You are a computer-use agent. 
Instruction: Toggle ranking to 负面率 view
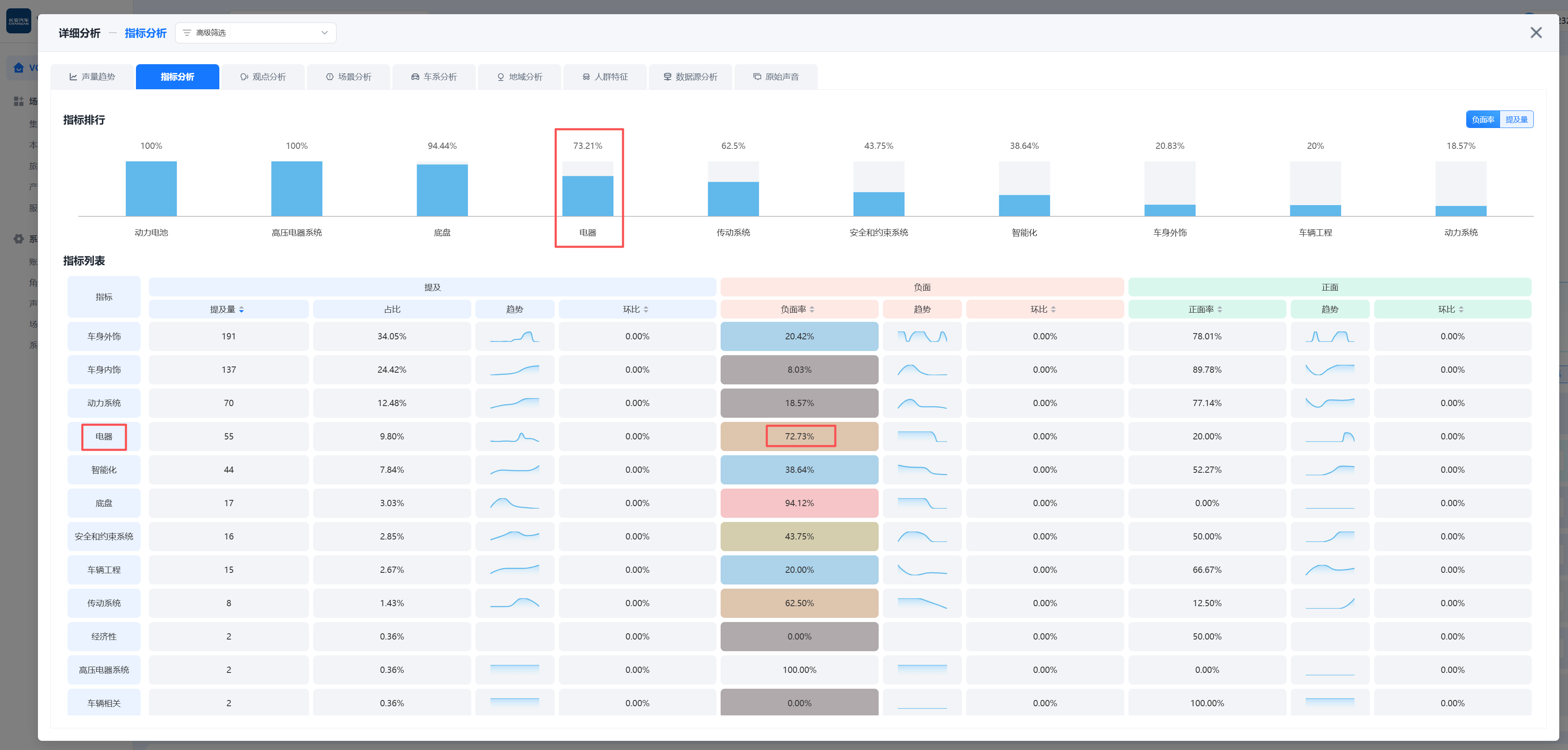tap(1483, 119)
